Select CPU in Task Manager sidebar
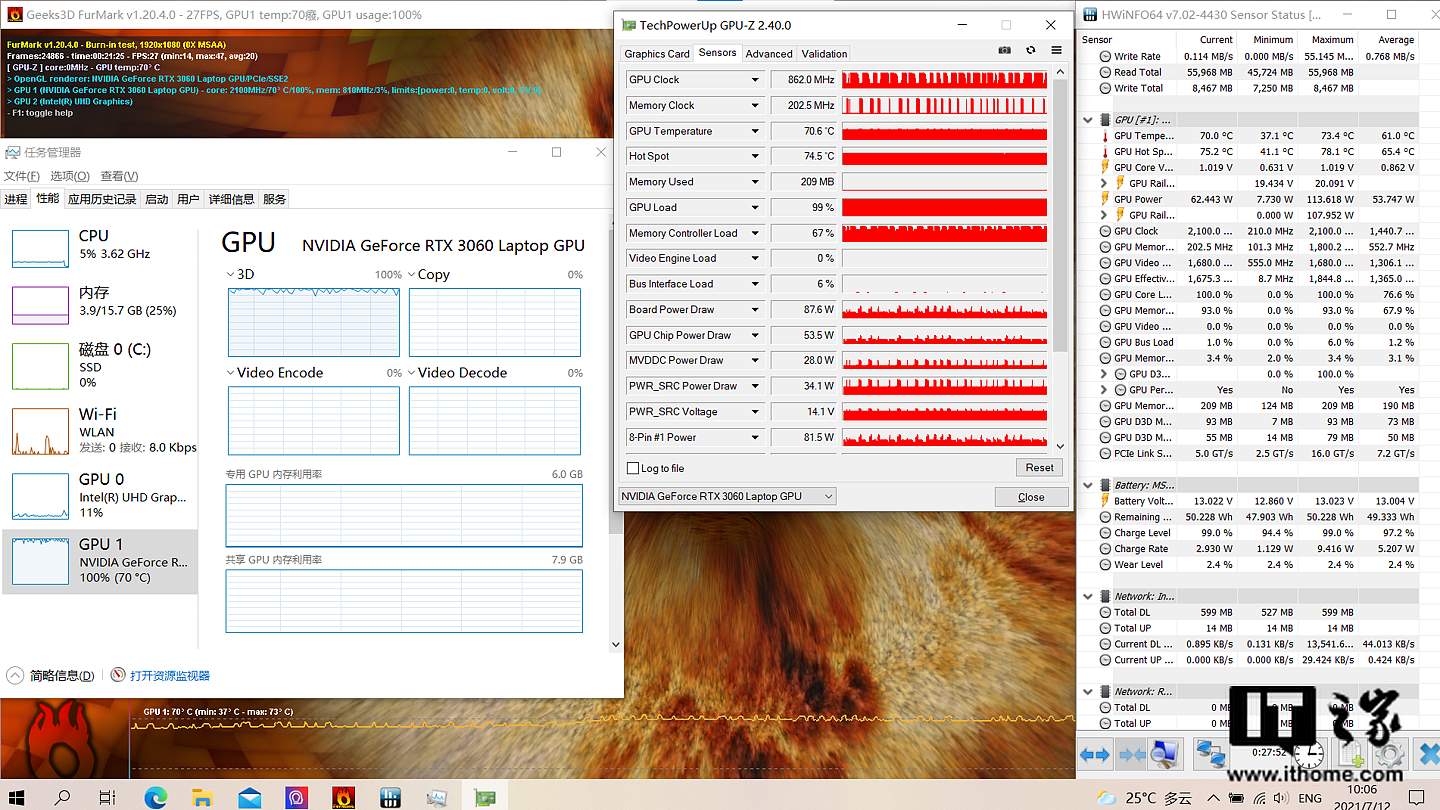The width and height of the screenshot is (1440, 810). click(100, 246)
